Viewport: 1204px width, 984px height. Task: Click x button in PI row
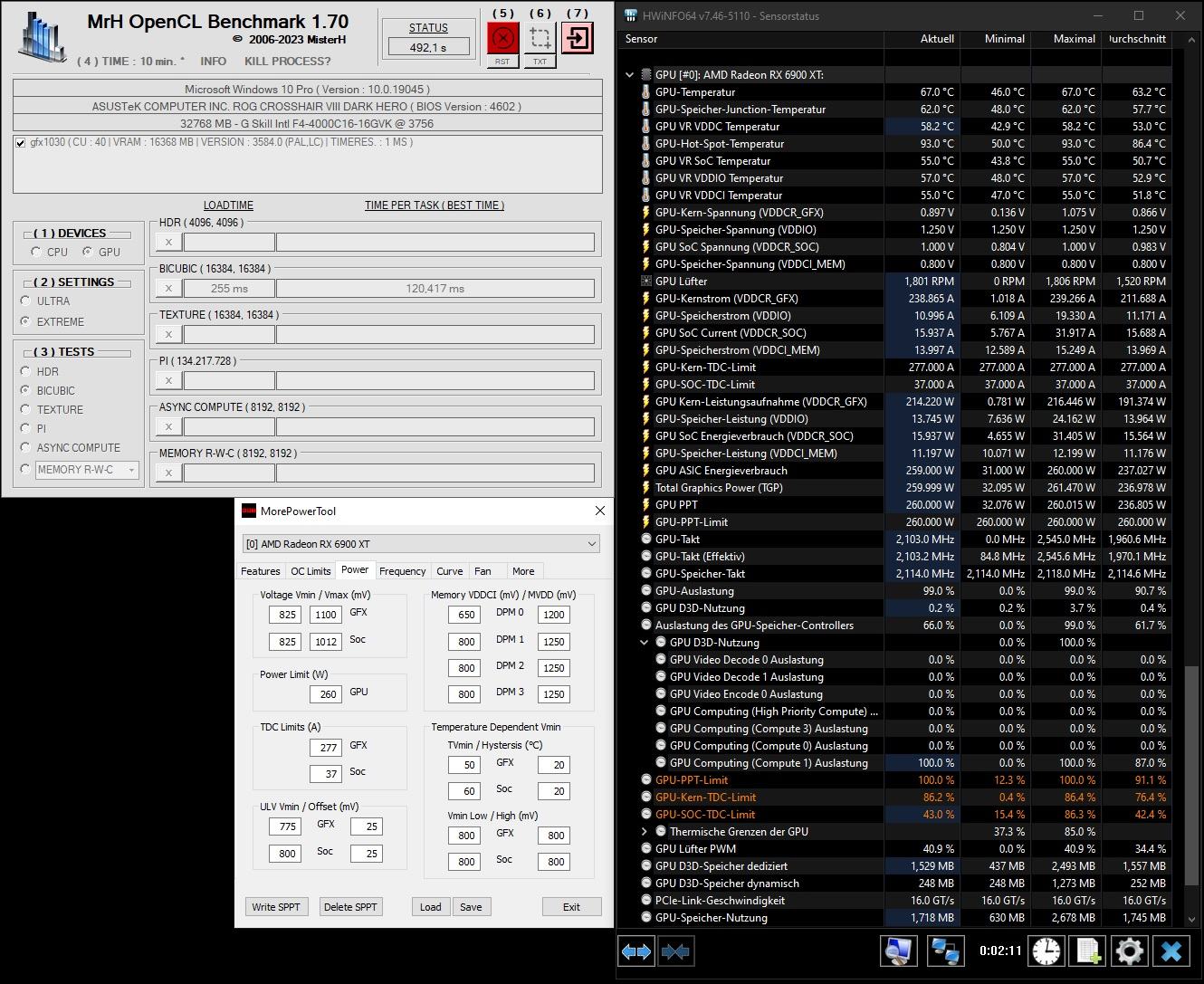168,380
